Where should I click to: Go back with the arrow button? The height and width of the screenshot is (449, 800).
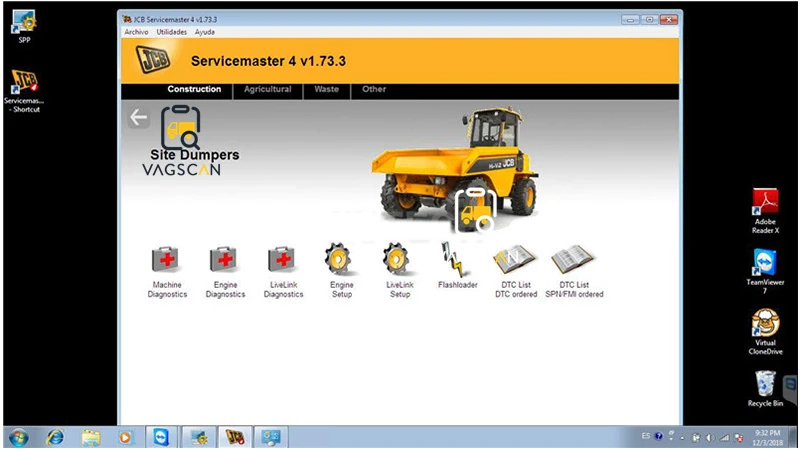click(x=139, y=118)
